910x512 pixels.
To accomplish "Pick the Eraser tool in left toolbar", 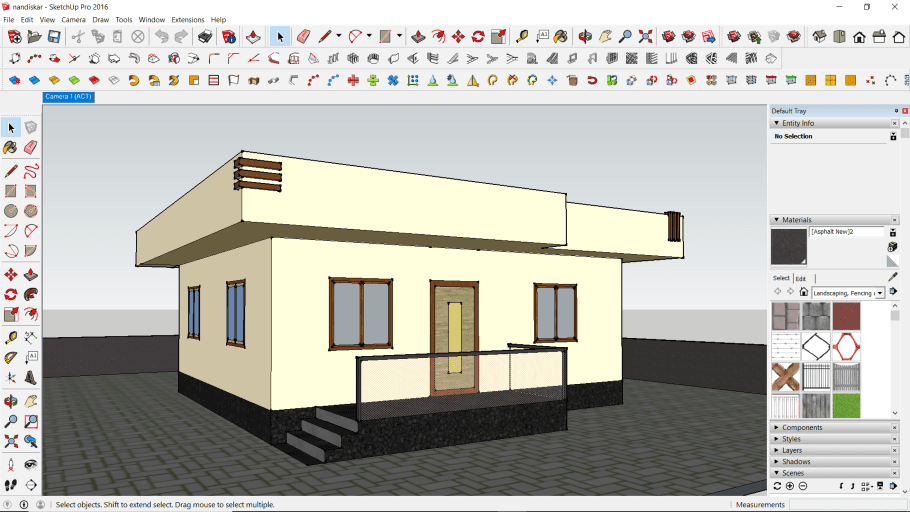I will click(x=31, y=147).
